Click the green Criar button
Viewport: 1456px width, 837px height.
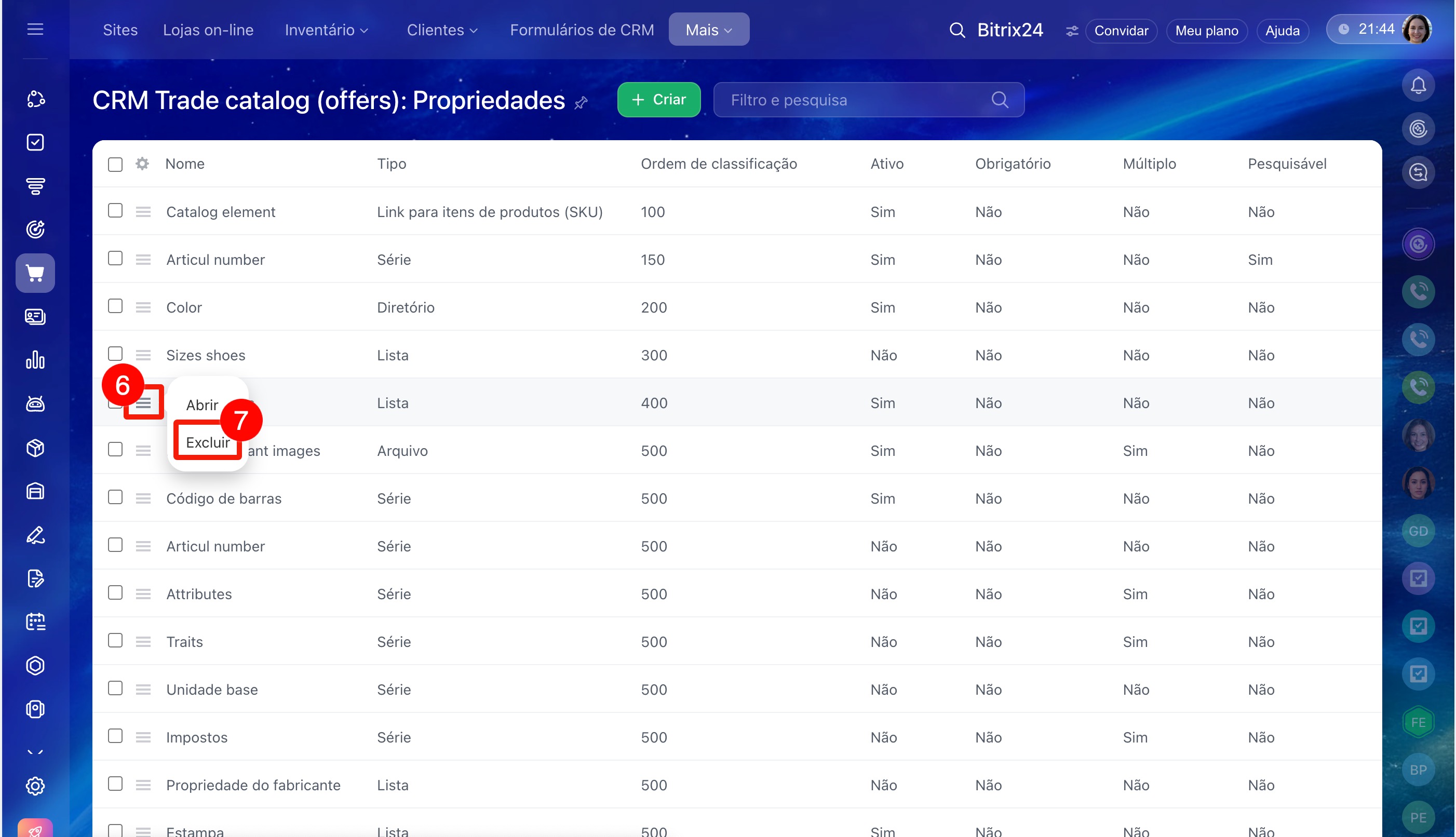pos(658,100)
